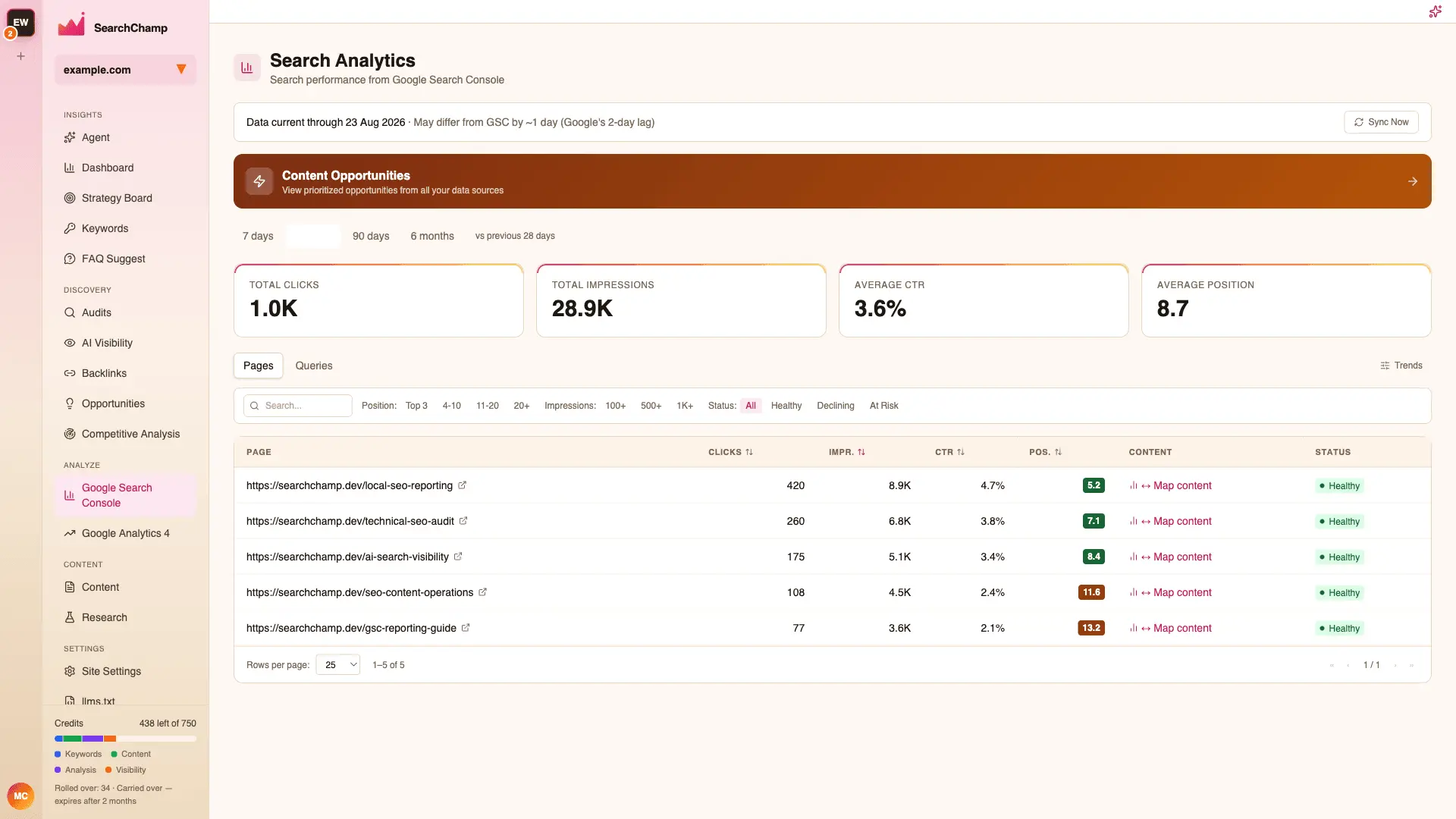Viewport: 1456px width, 819px height.
Task: Sort table by Impr. column
Action: (x=847, y=452)
